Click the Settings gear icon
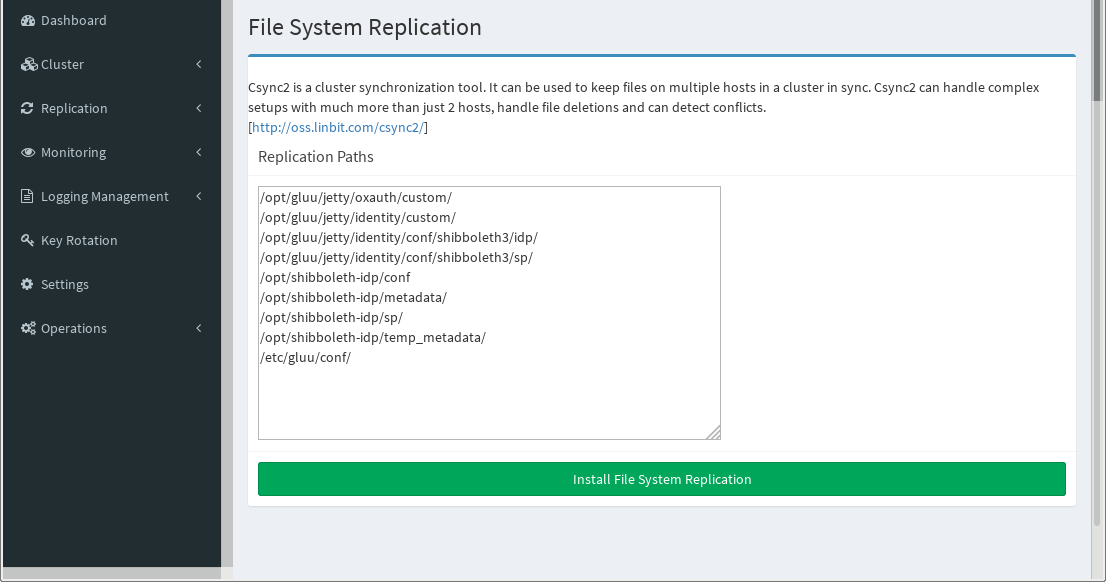1106x582 pixels. tap(28, 284)
